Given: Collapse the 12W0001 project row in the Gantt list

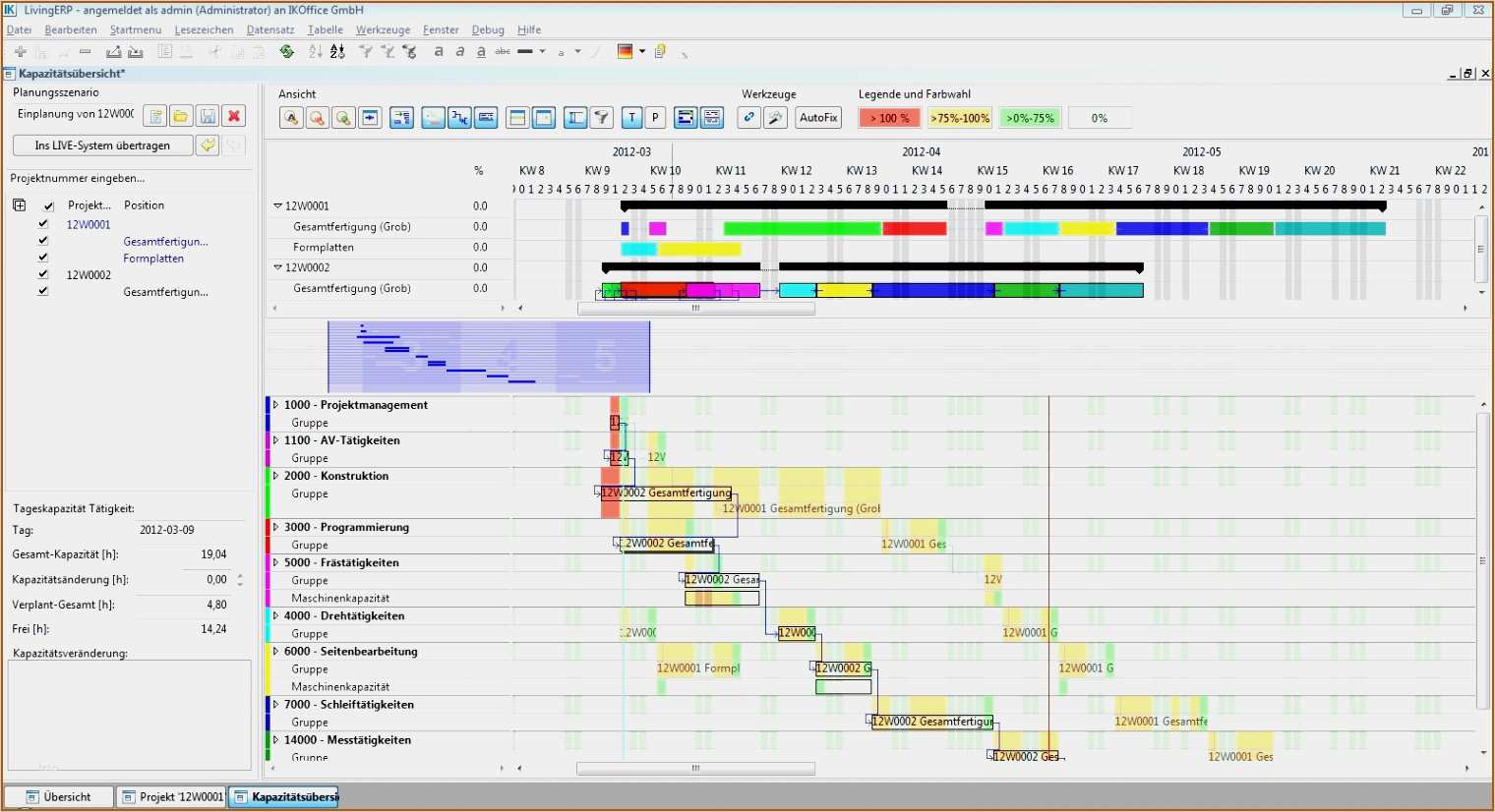Looking at the screenshot, I should point(276,205).
